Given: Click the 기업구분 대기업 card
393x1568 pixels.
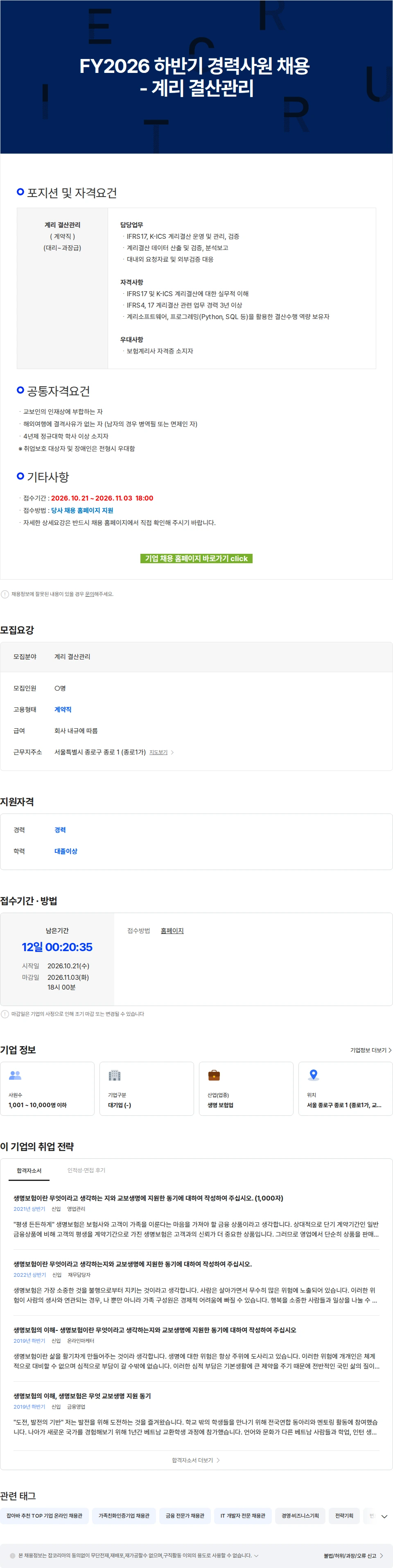Looking at the screenshot, I should click(x=147, y=1089).
